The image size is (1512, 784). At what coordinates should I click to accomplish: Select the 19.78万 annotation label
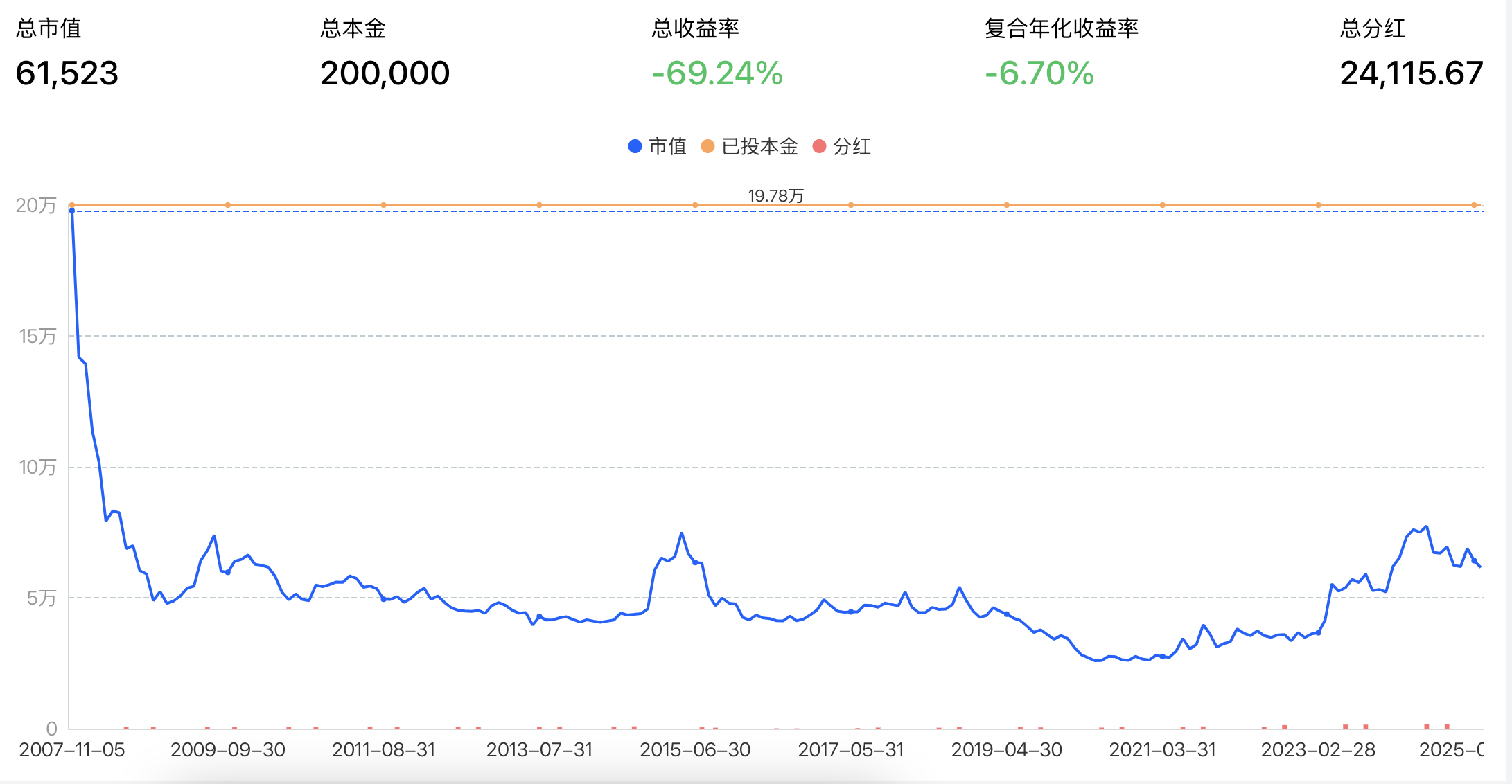click(777, 195)
